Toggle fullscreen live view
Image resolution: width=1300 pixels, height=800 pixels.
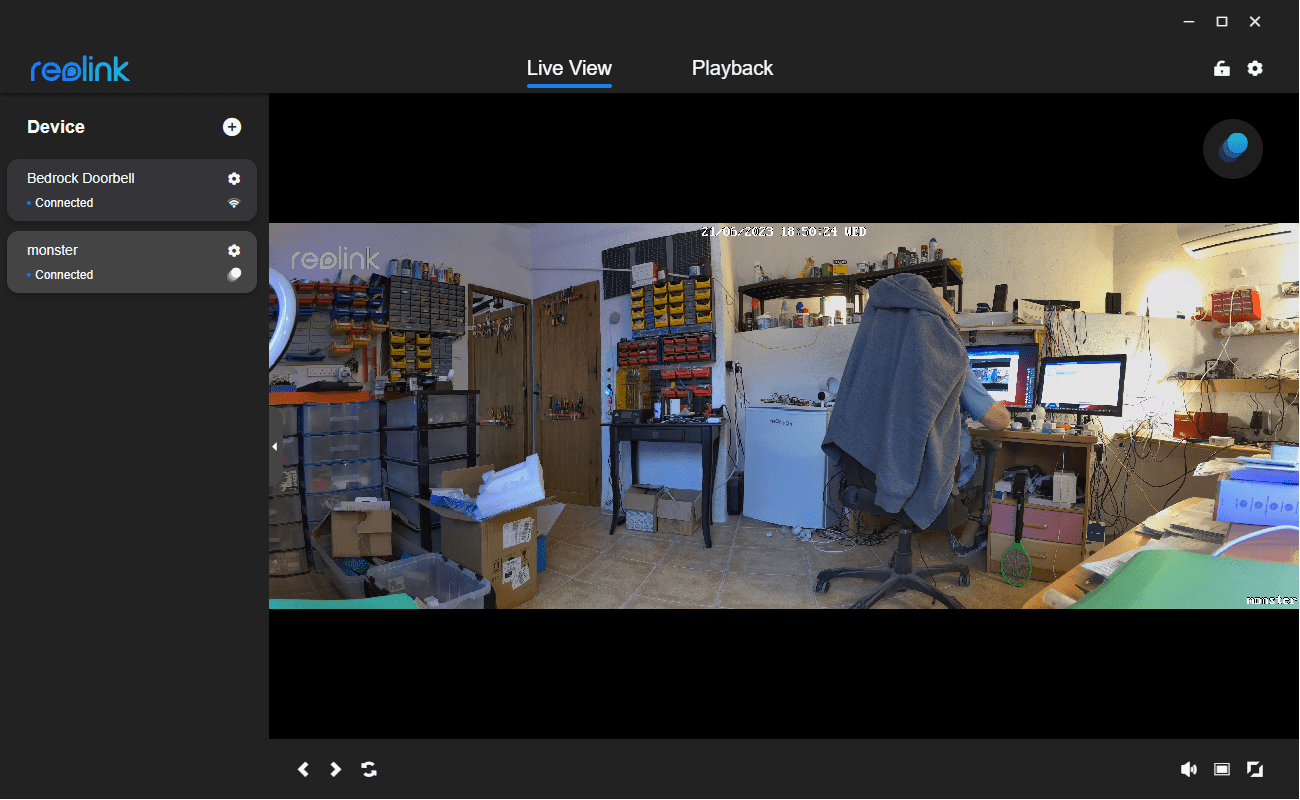coord(1255,769)
